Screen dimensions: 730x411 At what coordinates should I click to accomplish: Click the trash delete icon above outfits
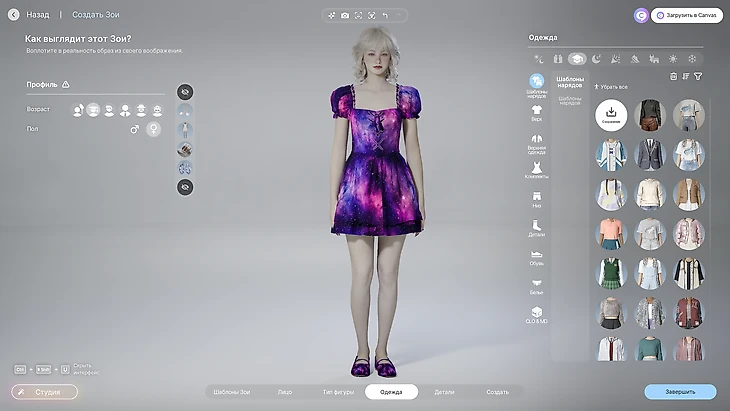[673, 76]
